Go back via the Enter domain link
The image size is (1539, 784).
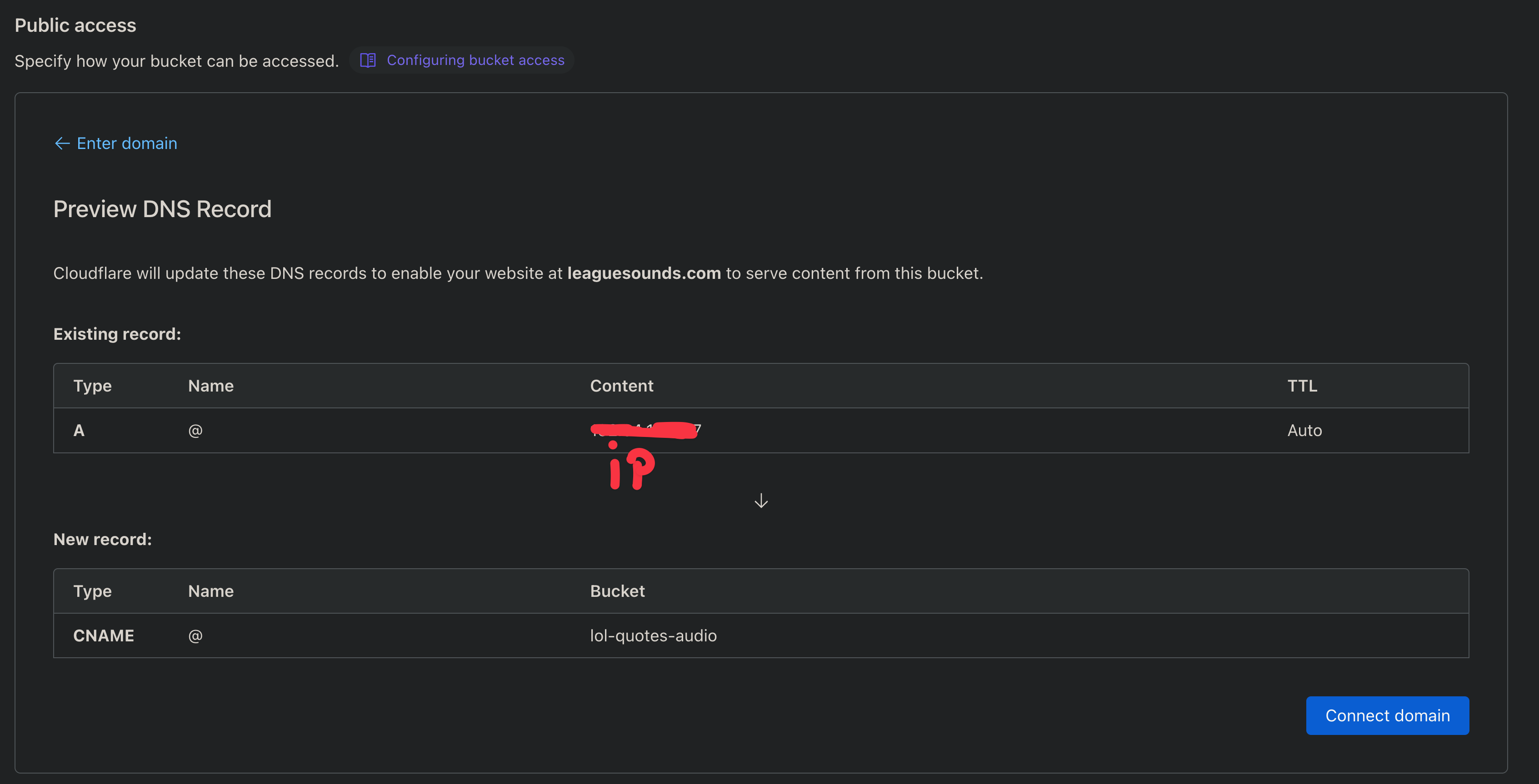[x=127, y=143]
